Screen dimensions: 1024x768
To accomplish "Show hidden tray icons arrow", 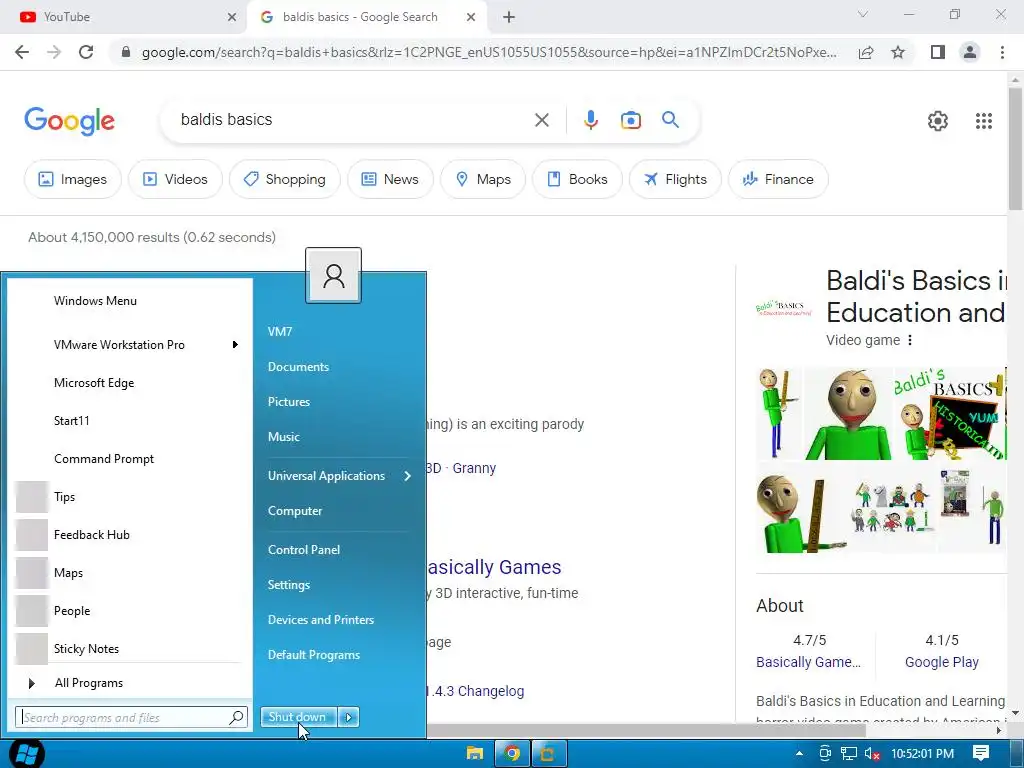I will [x=799, y=754].
